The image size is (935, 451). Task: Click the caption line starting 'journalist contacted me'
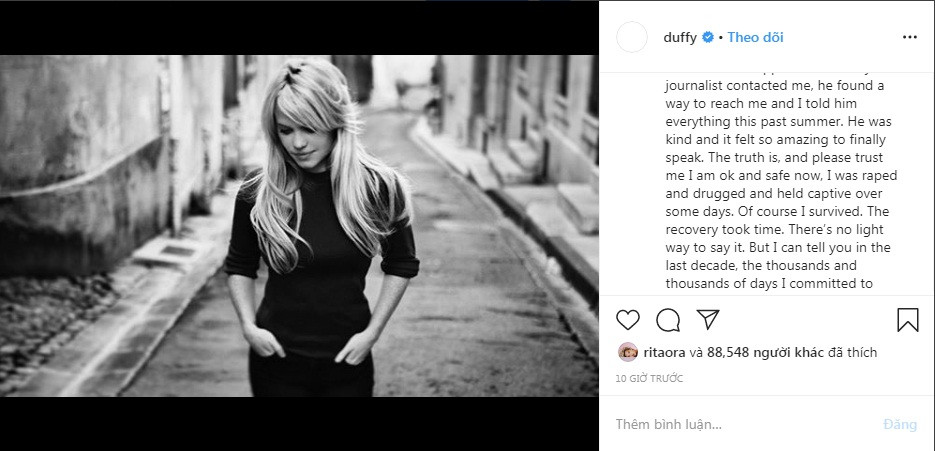[x=766, y=85]
